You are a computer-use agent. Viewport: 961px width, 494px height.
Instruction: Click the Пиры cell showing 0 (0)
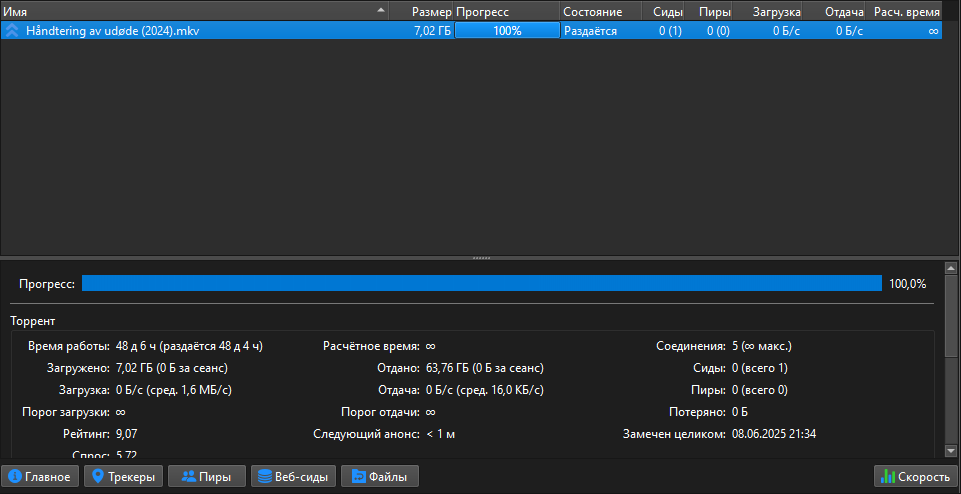tap(718, 31)
